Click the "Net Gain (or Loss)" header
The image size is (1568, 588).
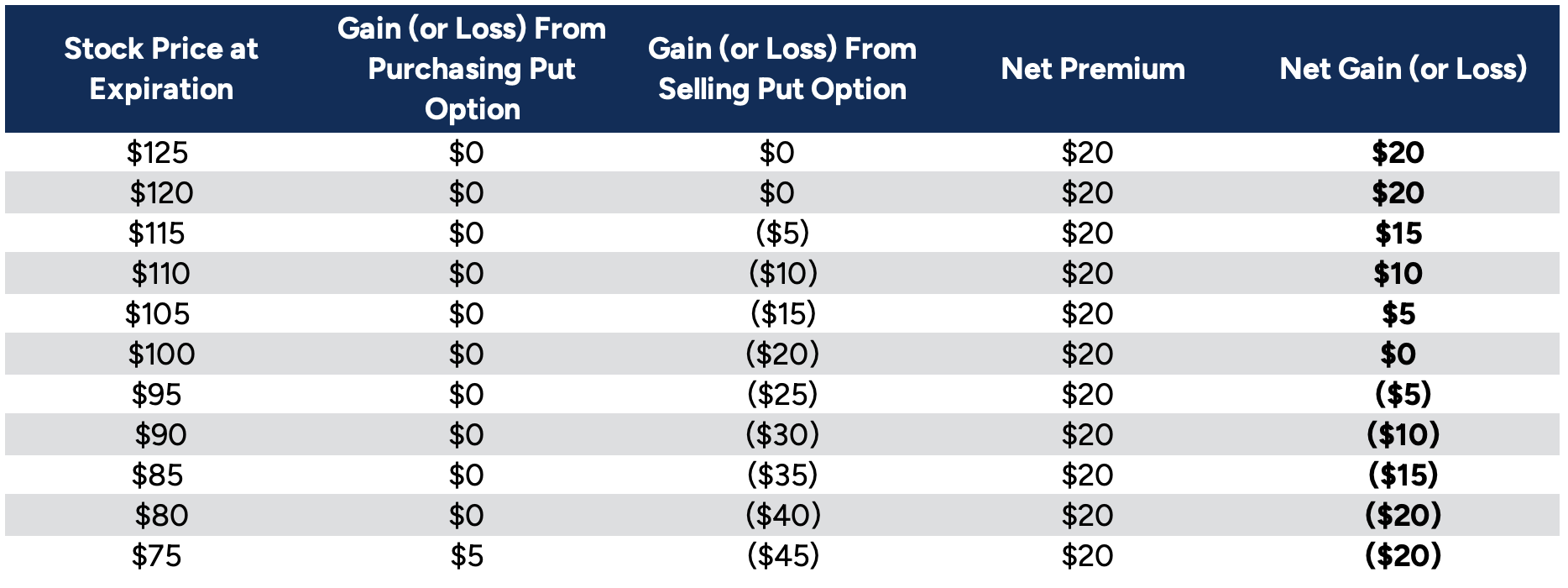pos(1403,69)
